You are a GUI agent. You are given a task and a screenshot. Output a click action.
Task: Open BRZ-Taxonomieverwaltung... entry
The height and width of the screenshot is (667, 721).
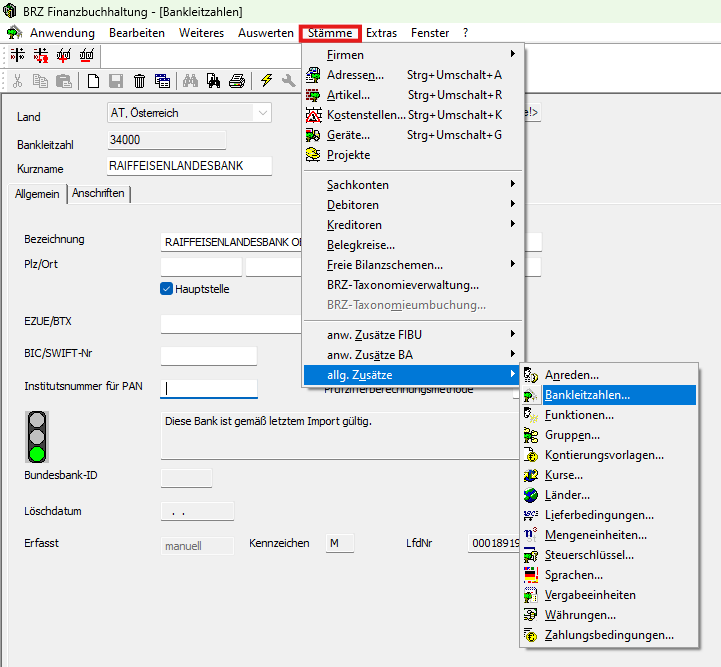pyautogui.click(x=413, y=285)
